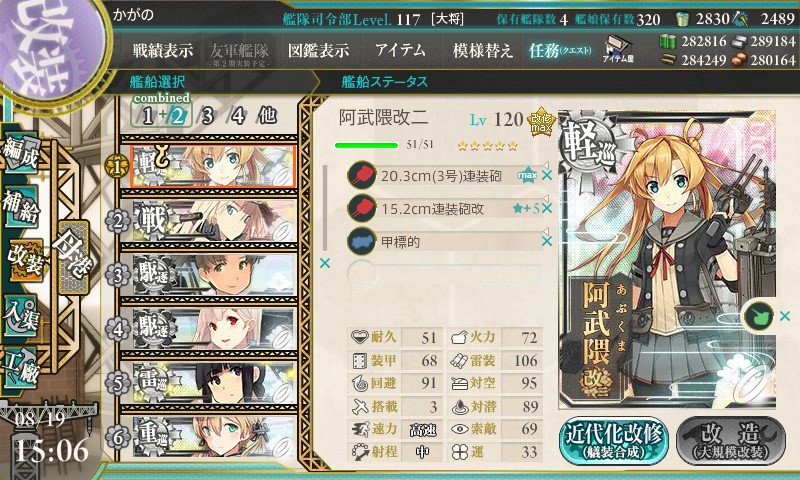This screenshot has width=800, height=480.
Task: Select the heavy cruiser in slot 6
Action: coord(209,436)
